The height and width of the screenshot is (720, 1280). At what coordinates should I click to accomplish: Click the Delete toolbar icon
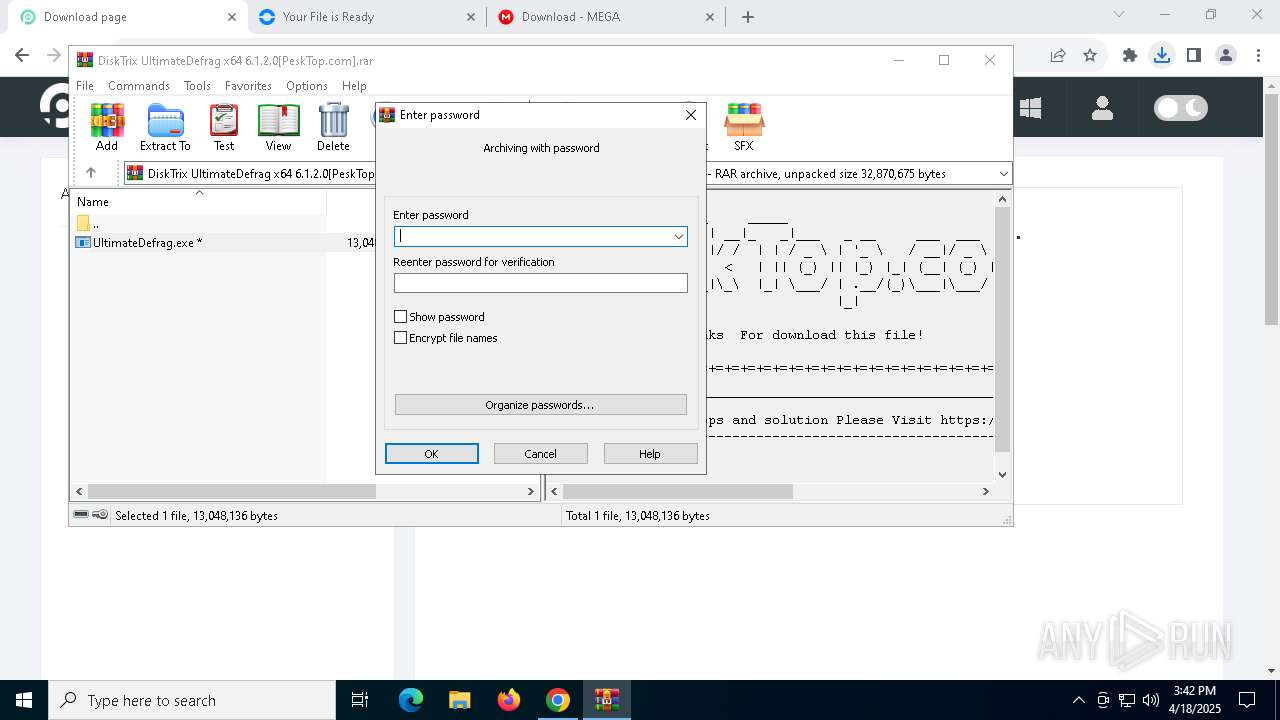[333, 127]
